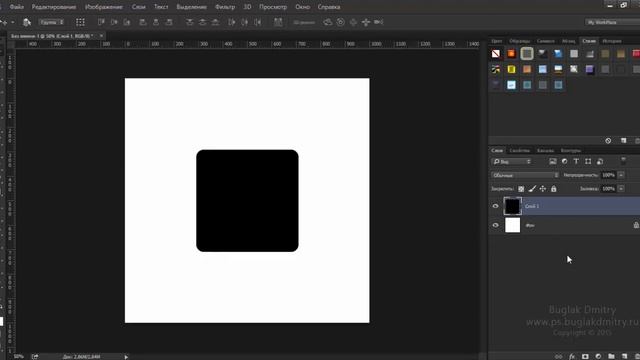Open the fx layer style menu
This screenshot has width=640, height=360.
click(572, 356)
